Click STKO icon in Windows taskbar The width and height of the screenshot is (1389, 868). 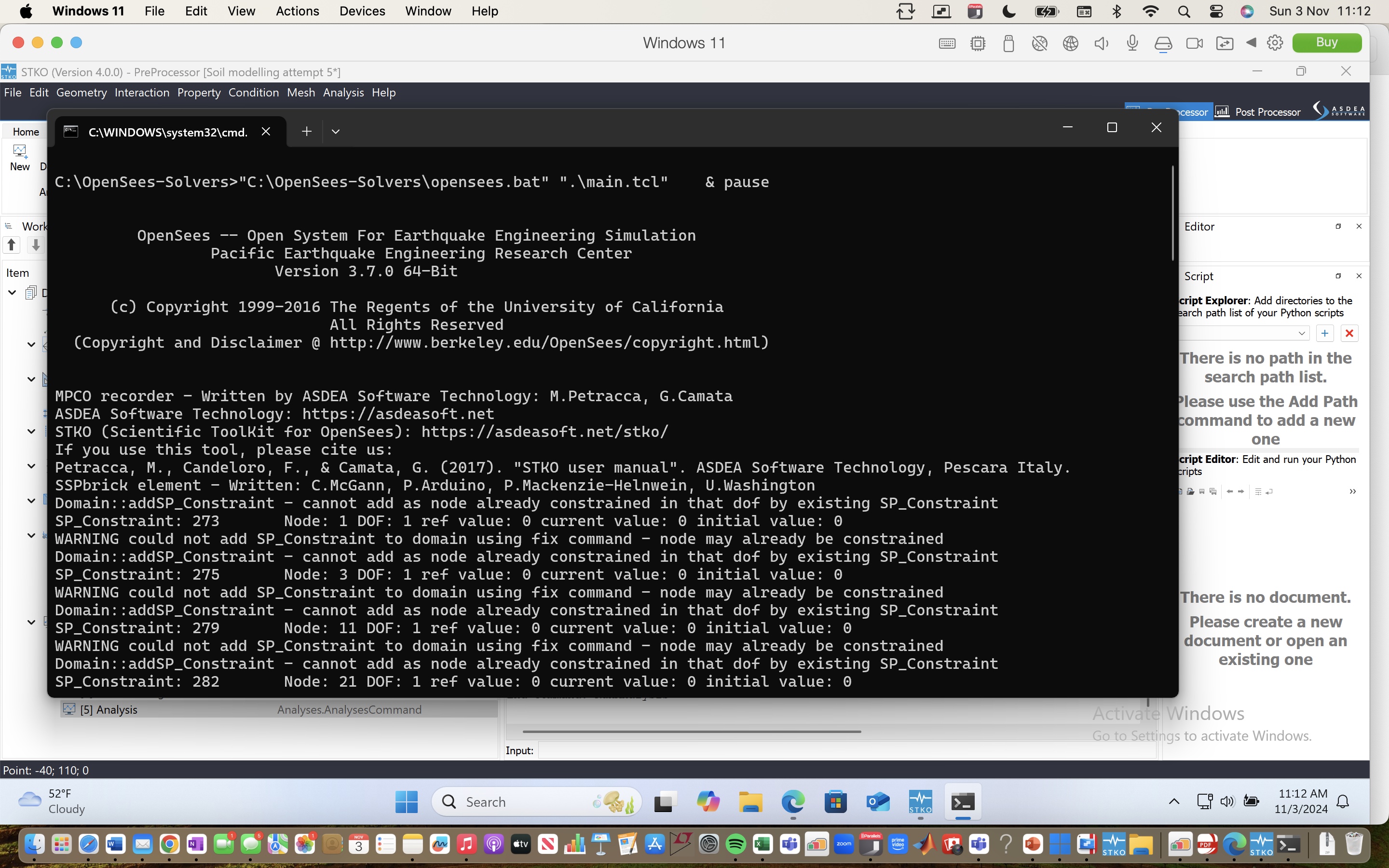[x=920, y=801]
